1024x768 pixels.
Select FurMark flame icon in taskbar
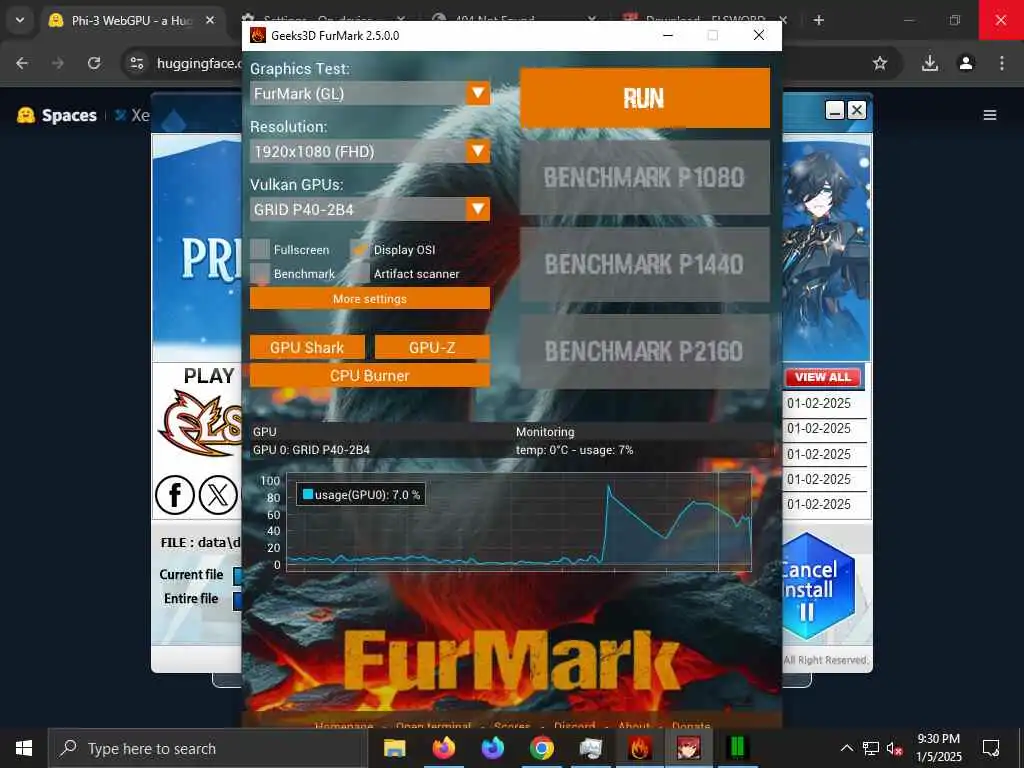639,748
